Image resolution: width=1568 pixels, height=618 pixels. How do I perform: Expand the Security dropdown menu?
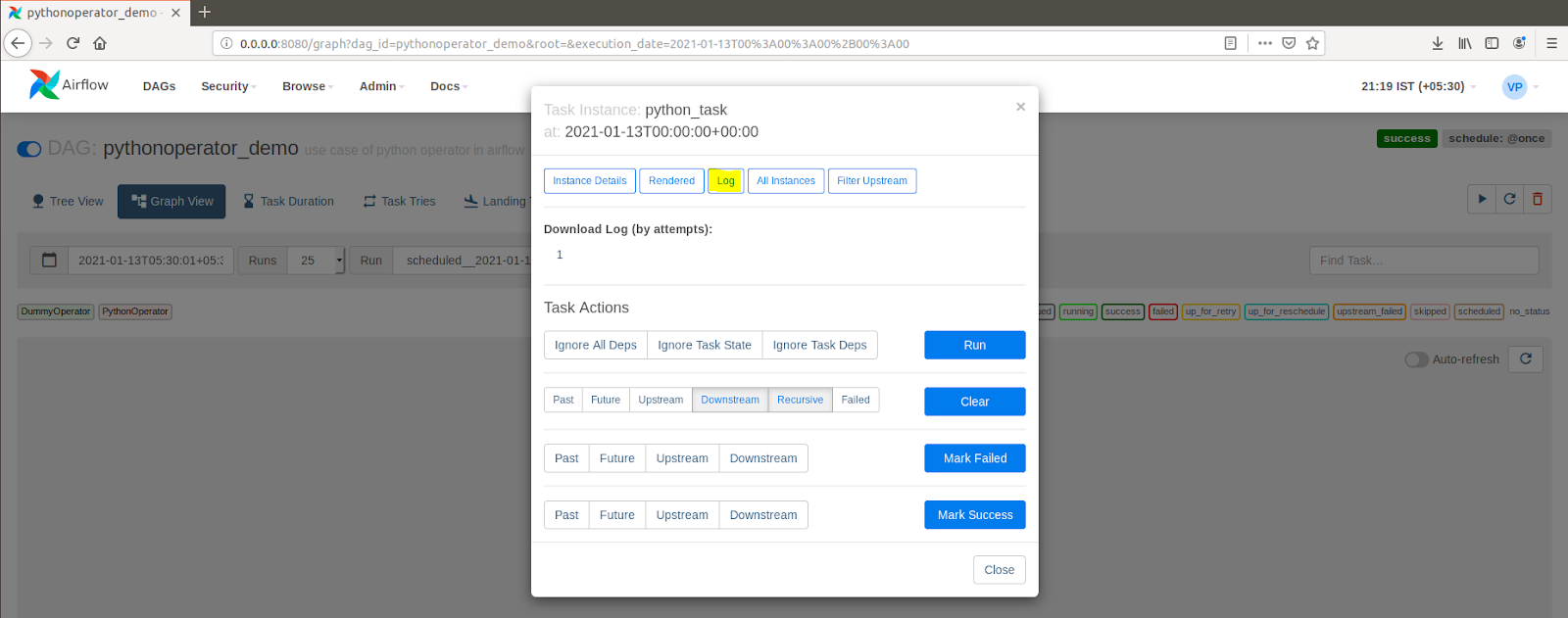pos(228,86)
